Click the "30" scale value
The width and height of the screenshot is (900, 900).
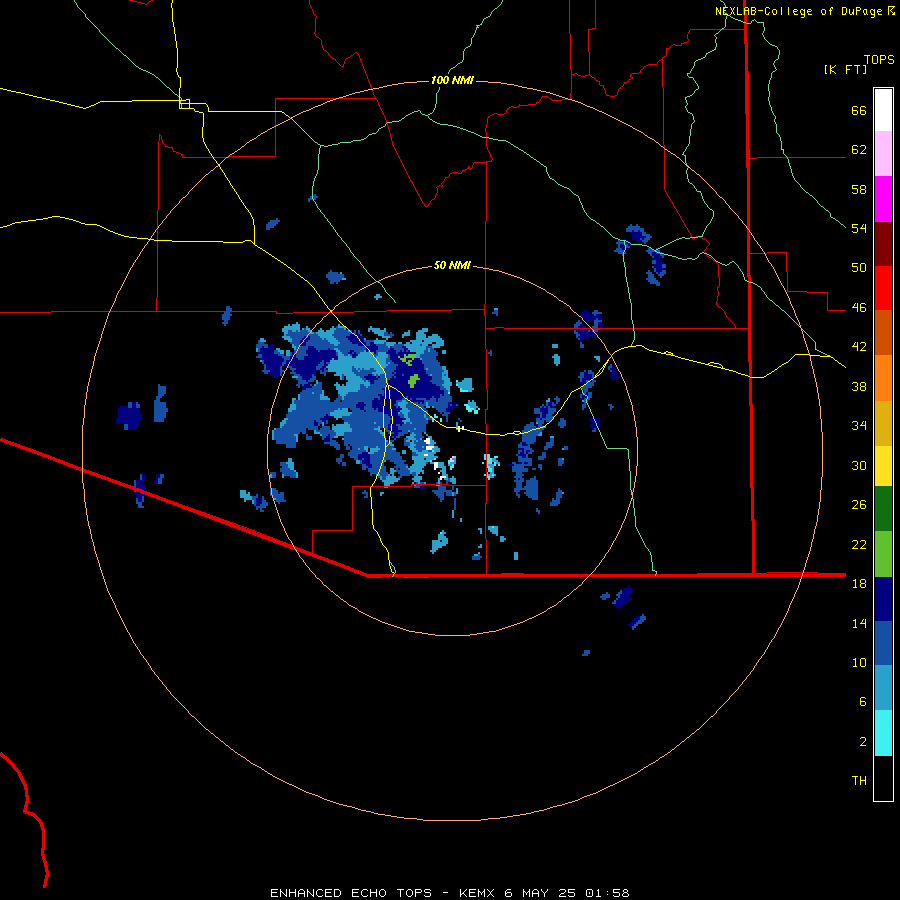click(x=859, y=465)
